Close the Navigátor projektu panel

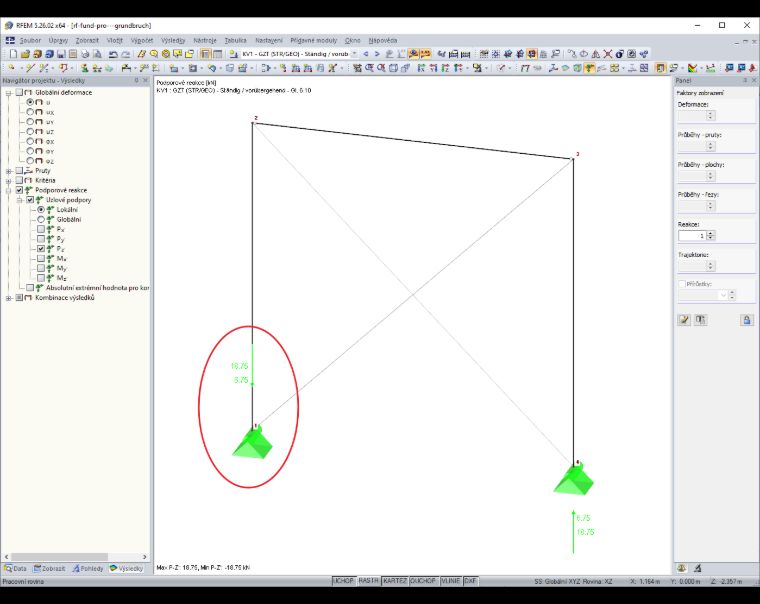[x=145, y=80]
